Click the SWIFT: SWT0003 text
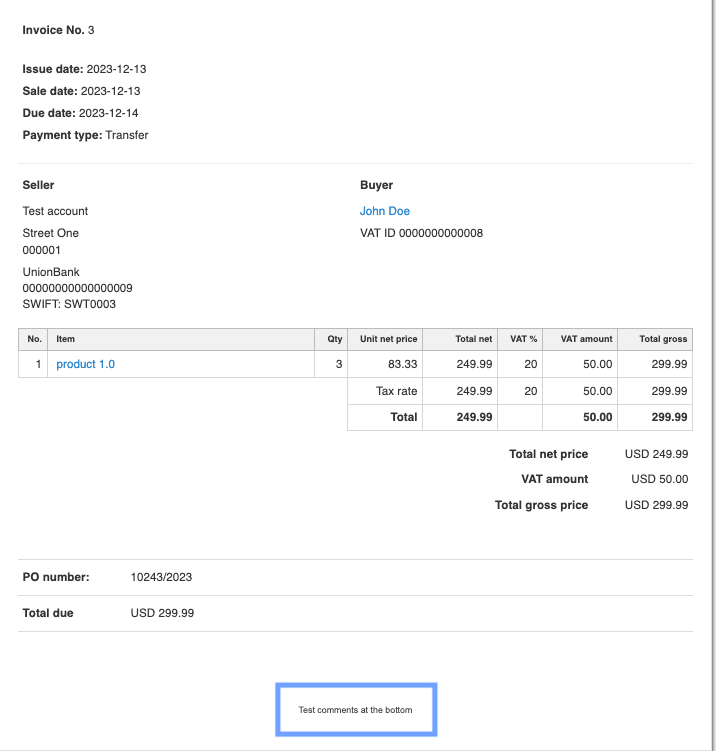The image size is (716, 751). pos(69,304)
